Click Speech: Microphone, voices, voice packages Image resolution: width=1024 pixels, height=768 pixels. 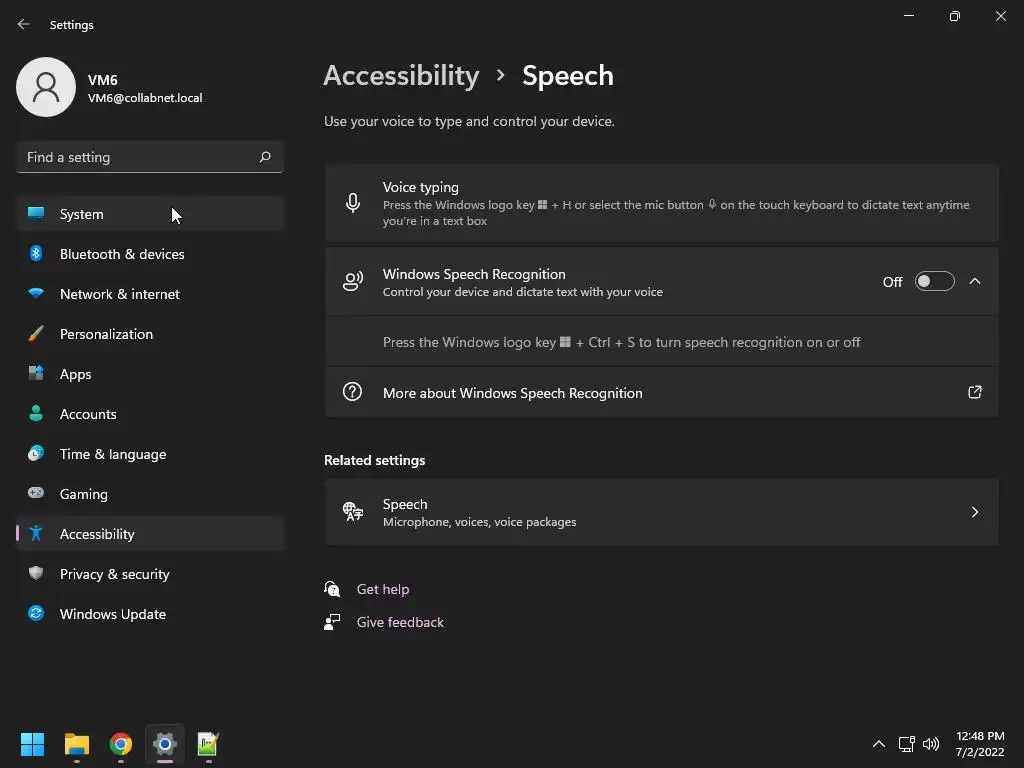click(x=662, y=512)
